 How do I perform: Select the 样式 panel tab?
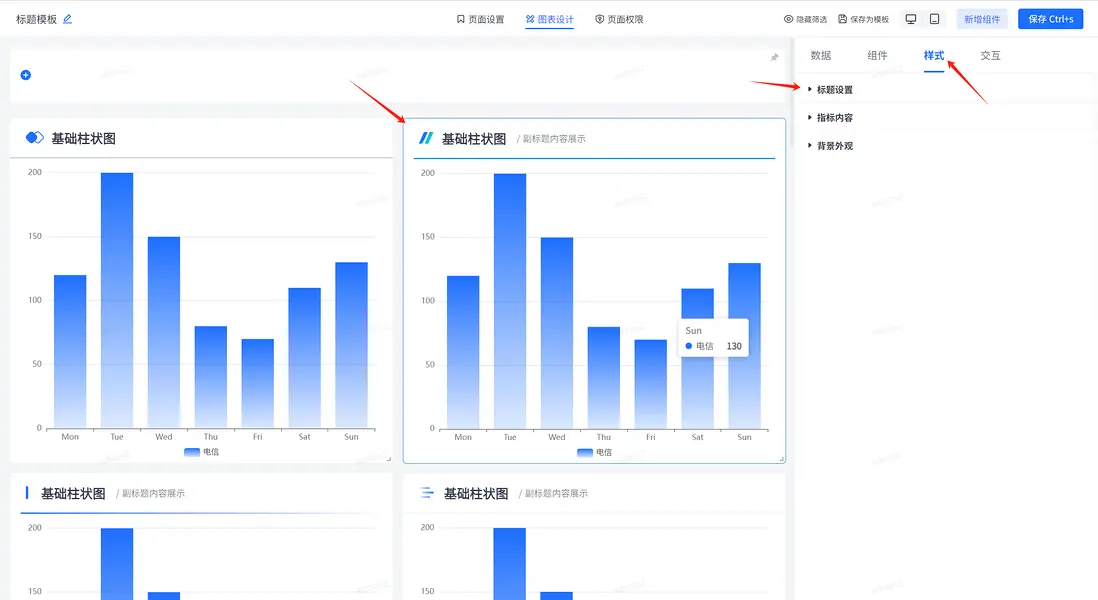pos(933,55)
